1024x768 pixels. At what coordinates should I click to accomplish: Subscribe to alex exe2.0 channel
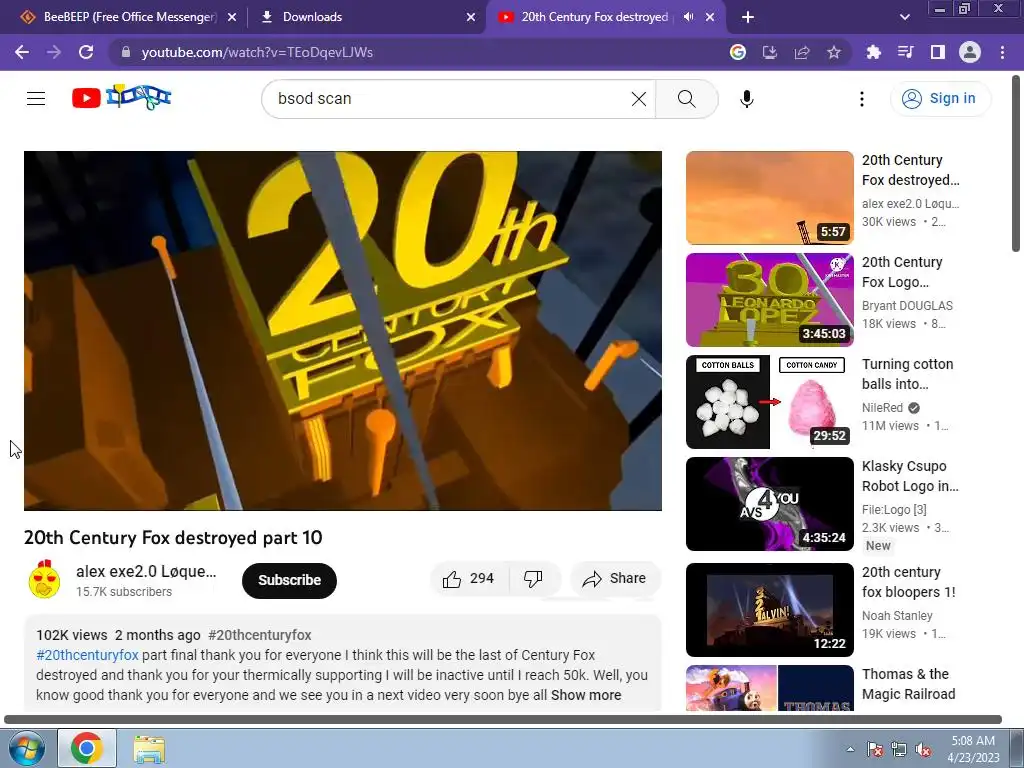click(x=289, y=581)
